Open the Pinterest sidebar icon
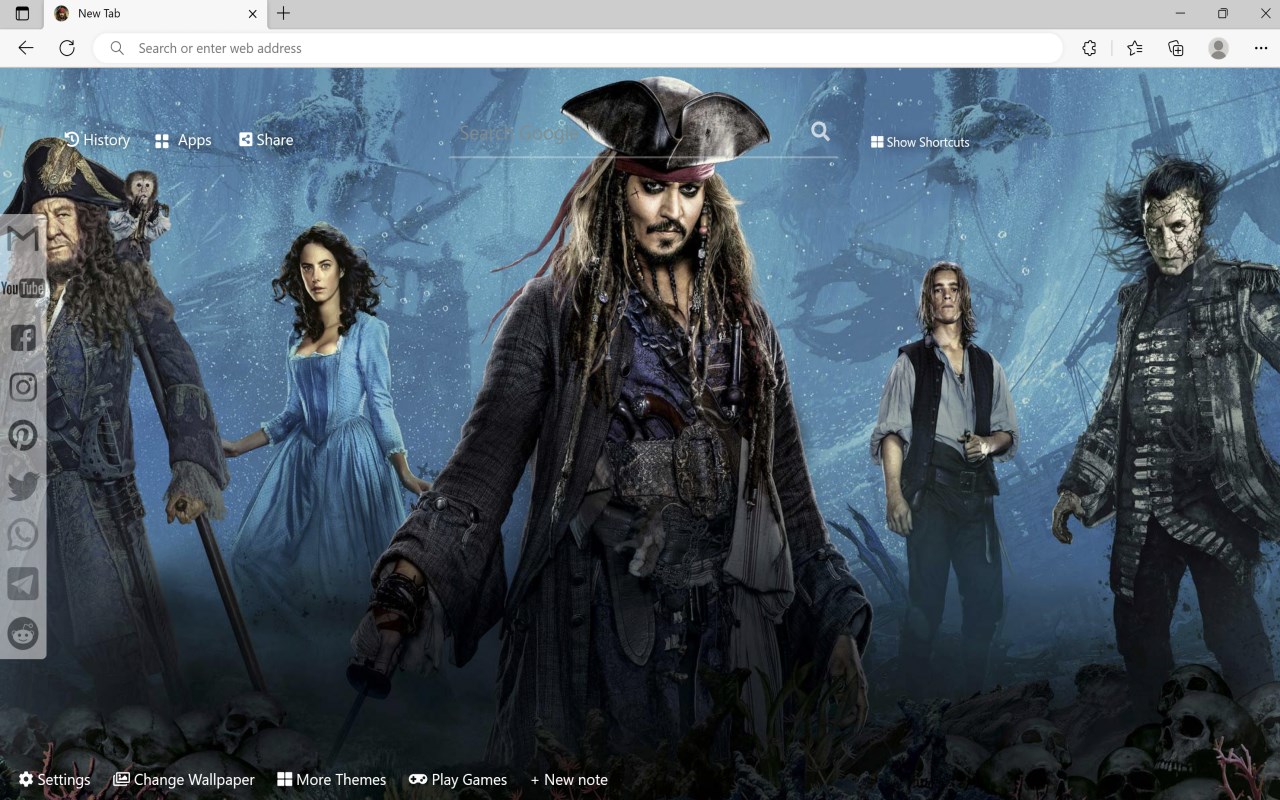Viewport: 1280px width, 800px height. [23, 435]
